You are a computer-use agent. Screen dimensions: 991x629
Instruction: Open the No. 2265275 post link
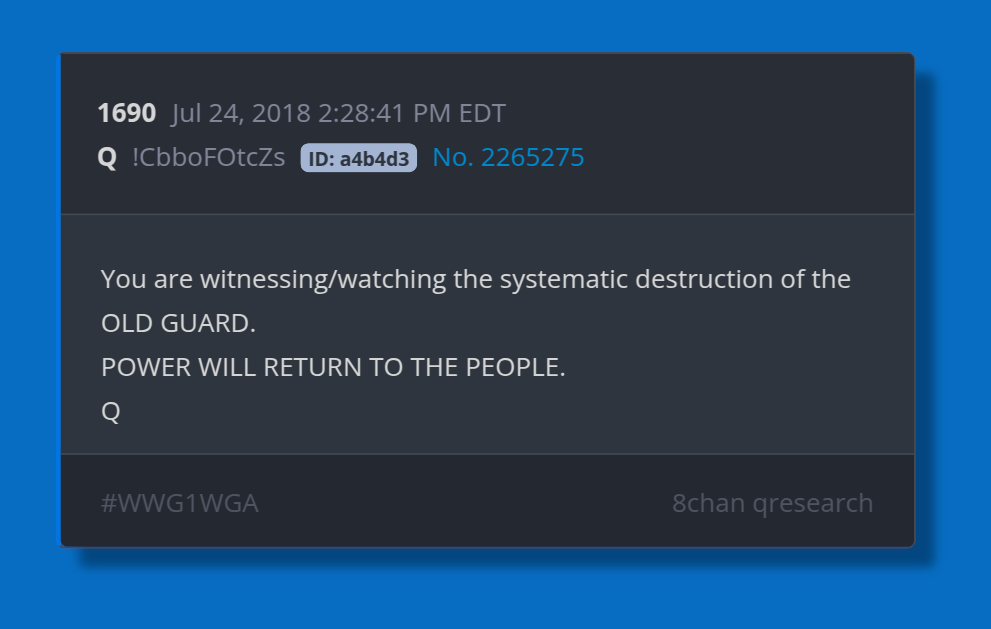[508, 158]
